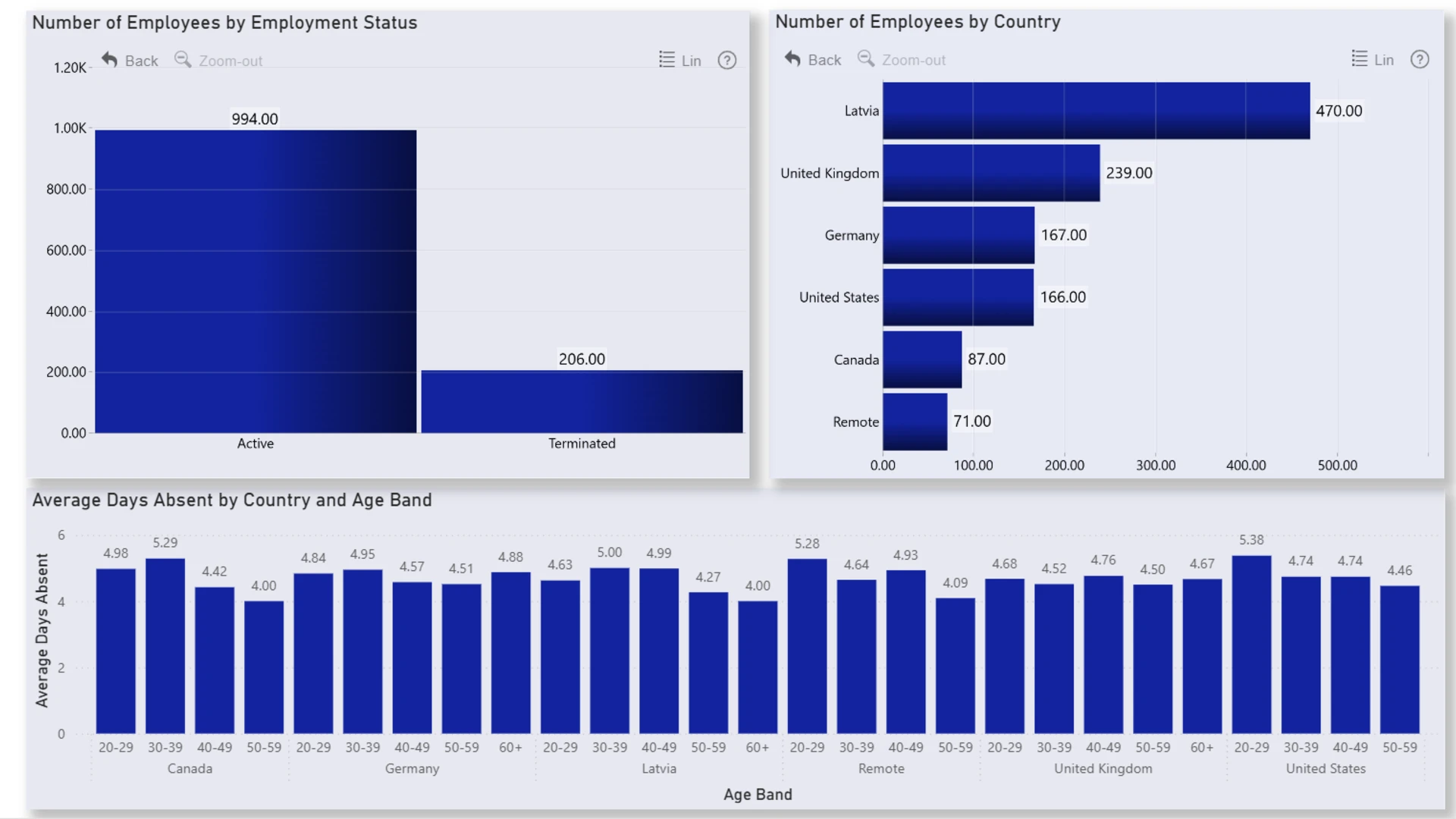The width and height of the screenshot is (1456, 819).
Task: Click Zoom-out in the Employment Status chart
Action: (218, 61)
